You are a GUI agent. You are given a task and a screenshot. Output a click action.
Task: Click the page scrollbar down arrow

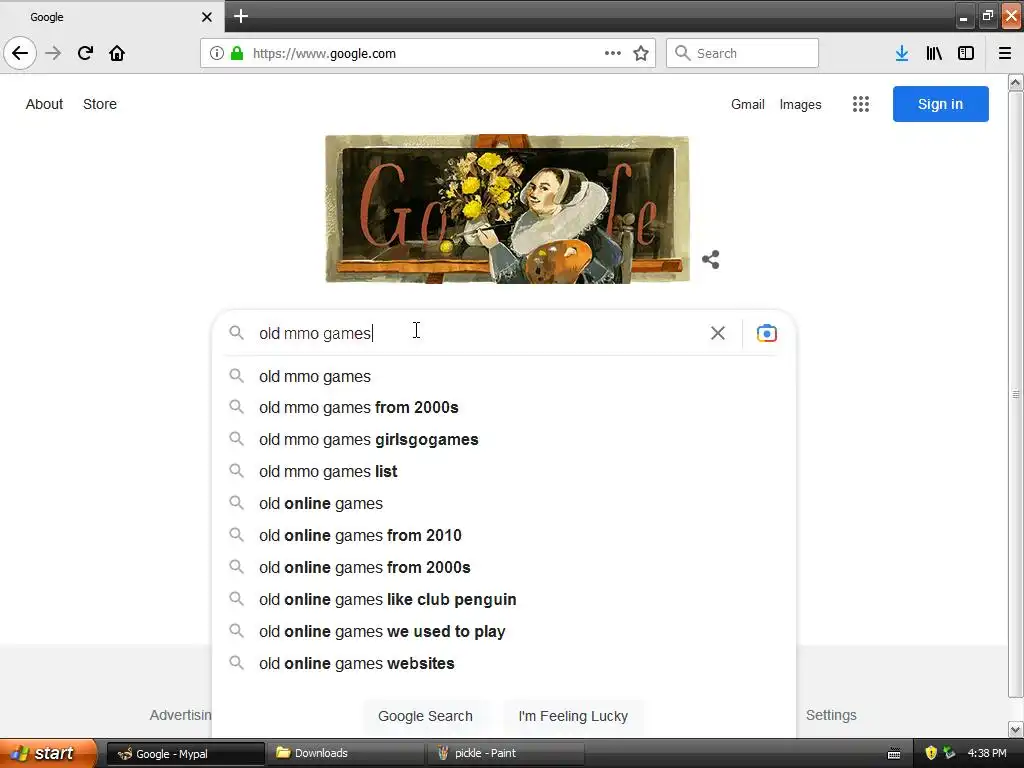(x=1015, y=729)
